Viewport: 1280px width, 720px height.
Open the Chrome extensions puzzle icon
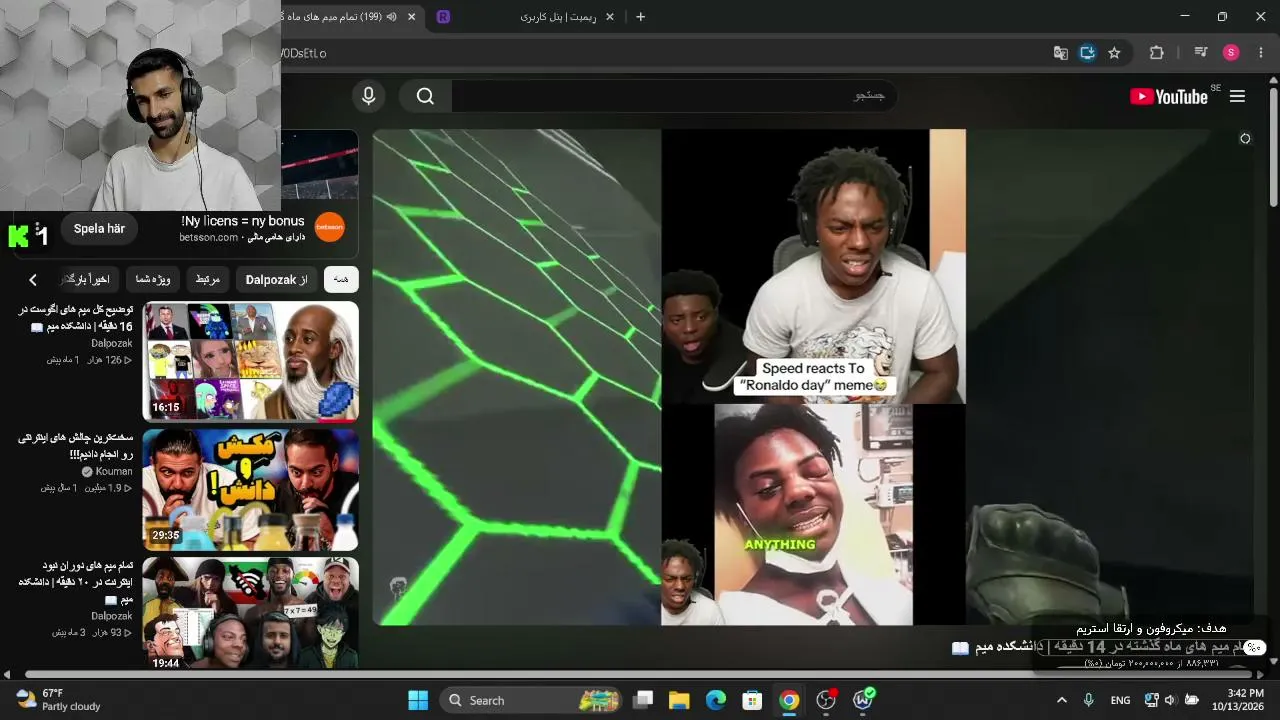click(1157, 53)
